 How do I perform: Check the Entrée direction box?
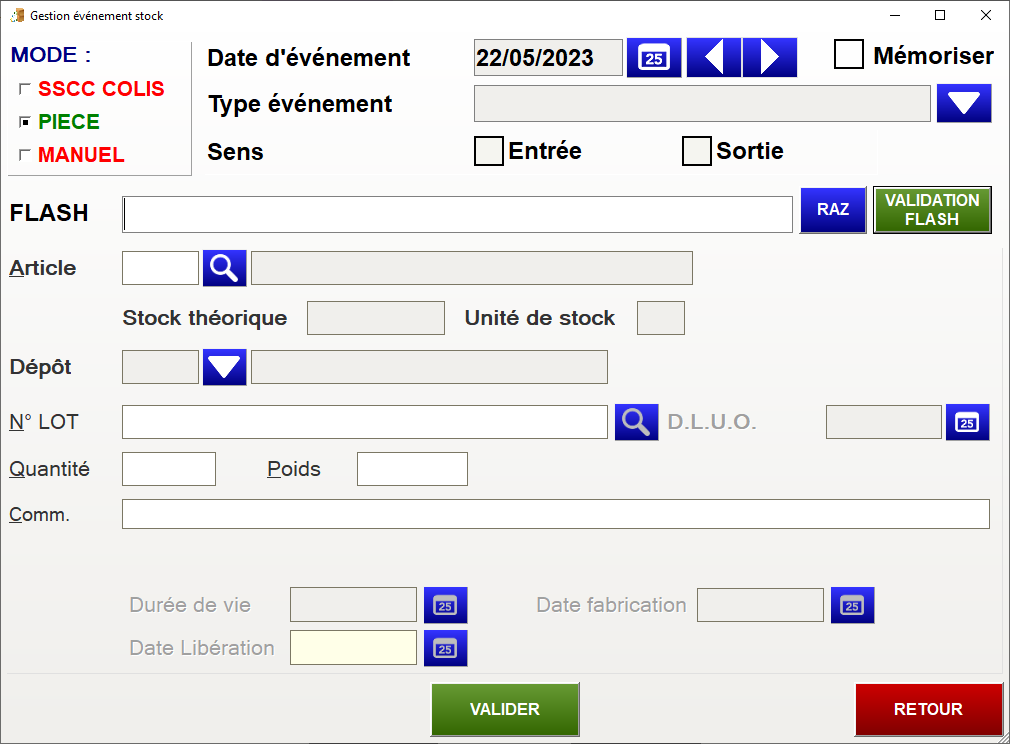point(488,151)
